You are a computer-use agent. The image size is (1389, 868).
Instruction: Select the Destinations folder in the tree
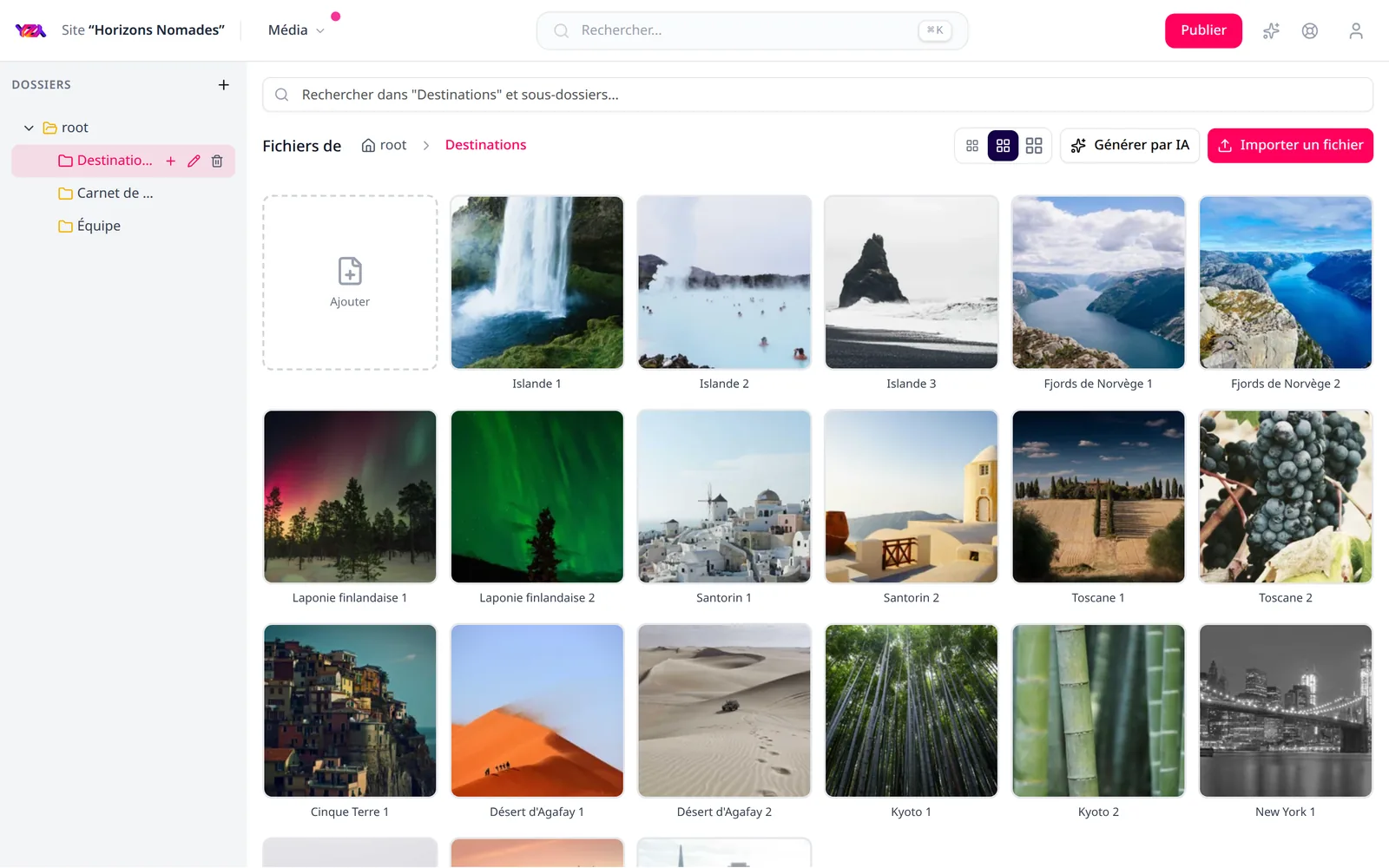[105, 161]
